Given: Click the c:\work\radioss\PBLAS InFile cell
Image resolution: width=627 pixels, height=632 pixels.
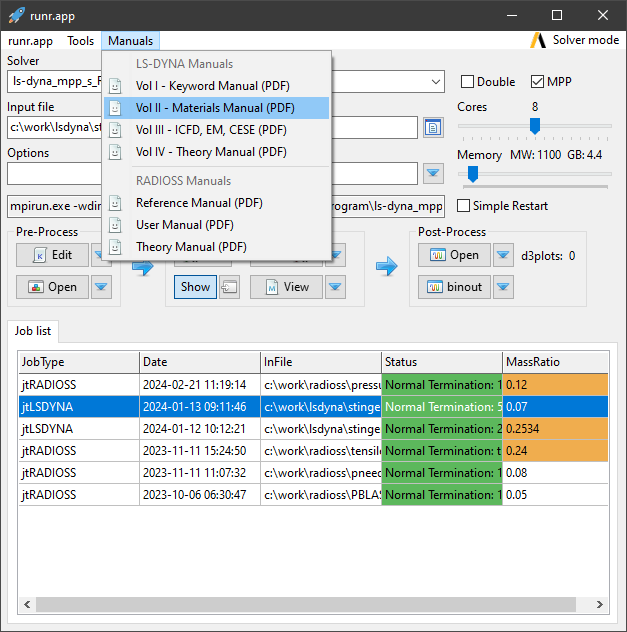Looking at the screenshot, I should click(321, 495).
